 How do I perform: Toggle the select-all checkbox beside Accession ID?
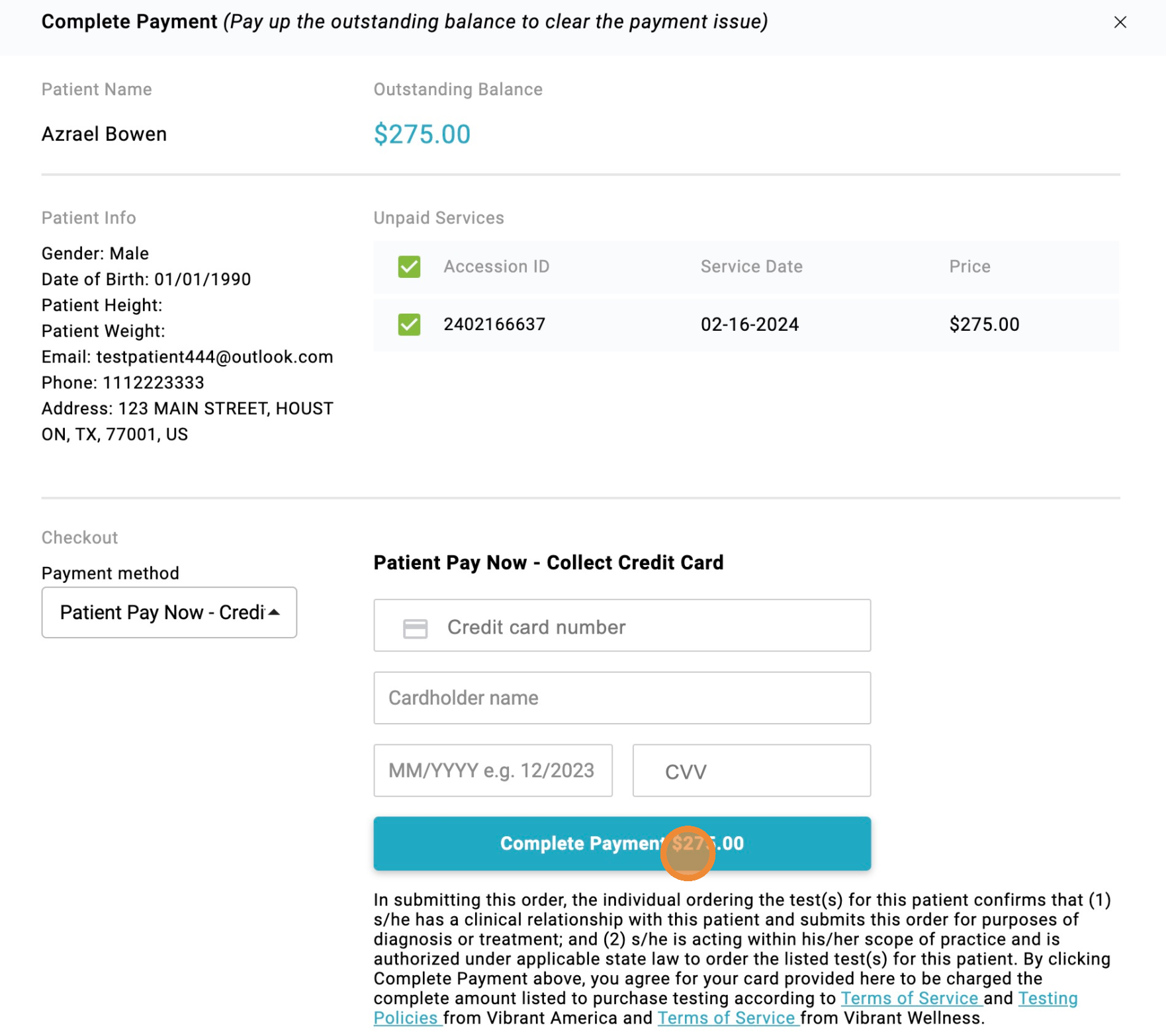click(x=409, y=267)
